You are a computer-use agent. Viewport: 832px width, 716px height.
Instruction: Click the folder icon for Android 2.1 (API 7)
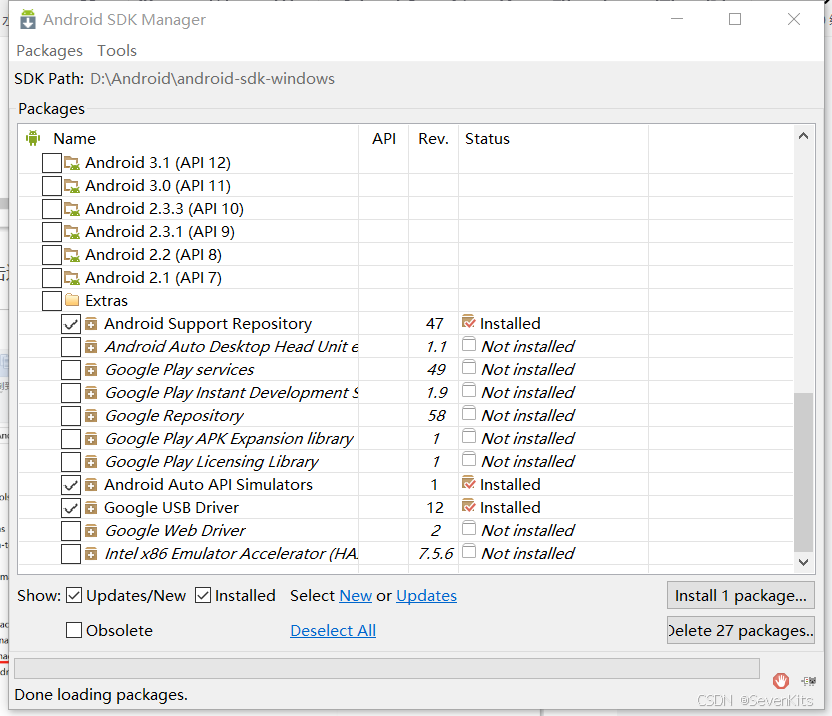coord(72,278)
